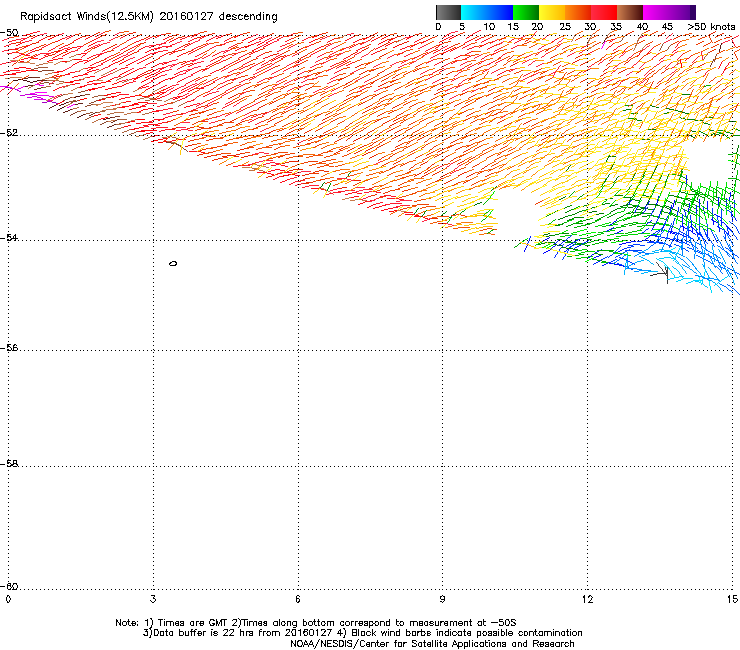Click the cyan 5-10 knots legend swatch

(x=473, y=12)
